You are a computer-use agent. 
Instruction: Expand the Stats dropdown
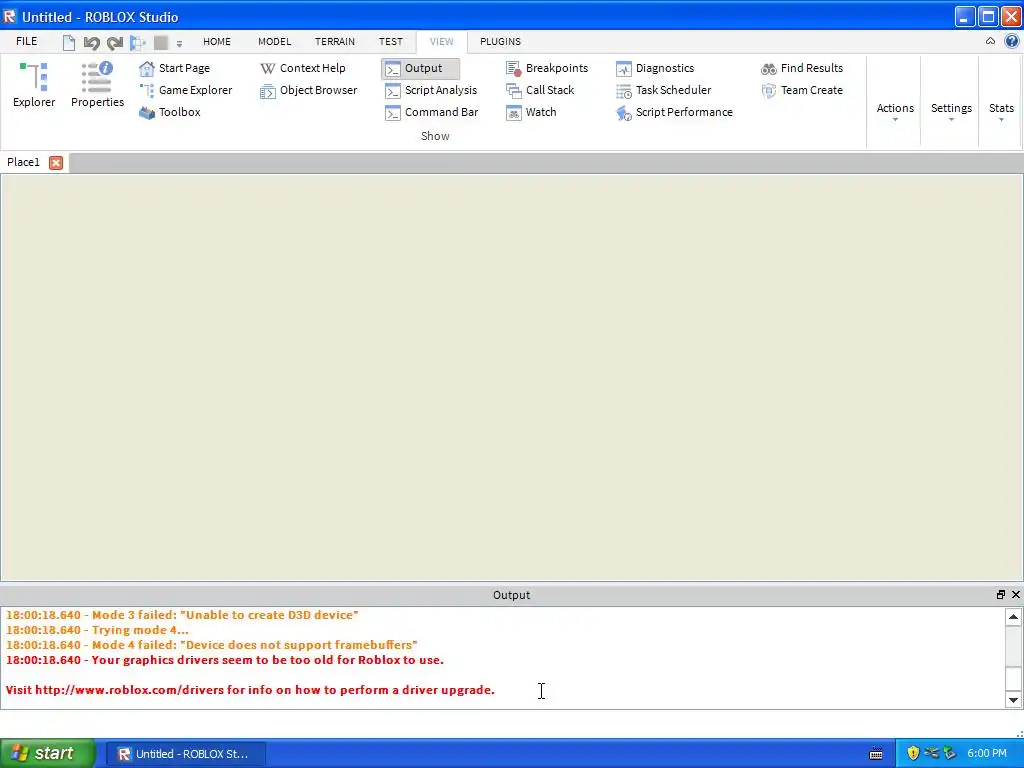tap(1001, 110)
